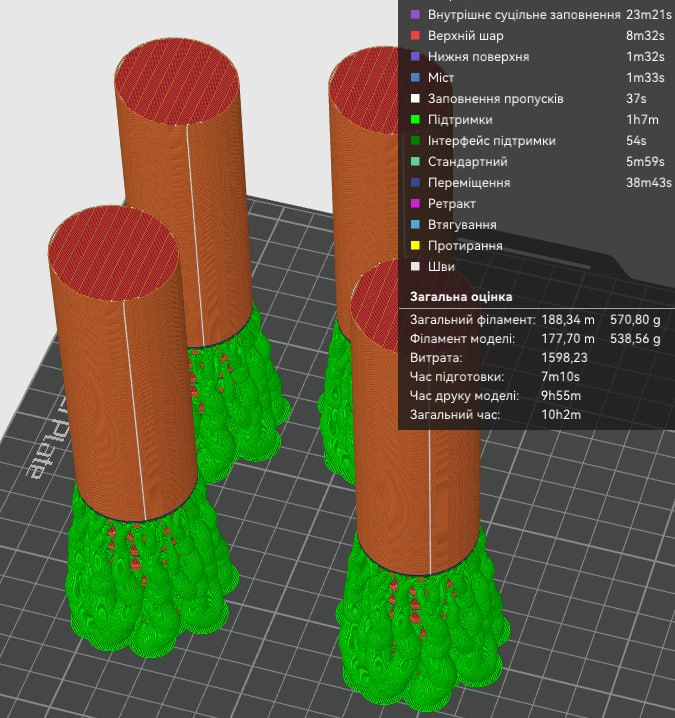
Task: Click the yellow Протирання swatch
Action: pyautogui.click(x=415, y=246)
